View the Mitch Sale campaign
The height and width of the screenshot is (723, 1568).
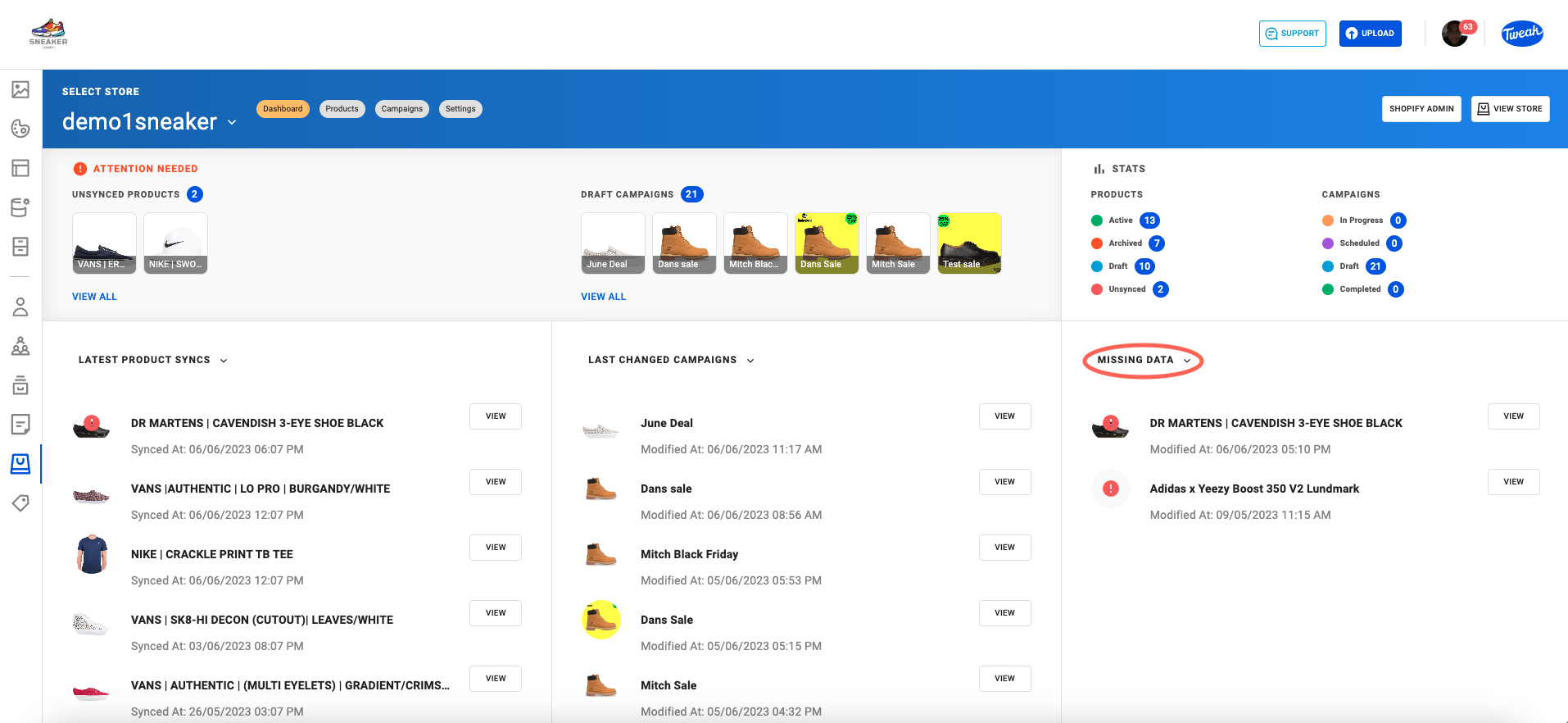(1005, 679)
